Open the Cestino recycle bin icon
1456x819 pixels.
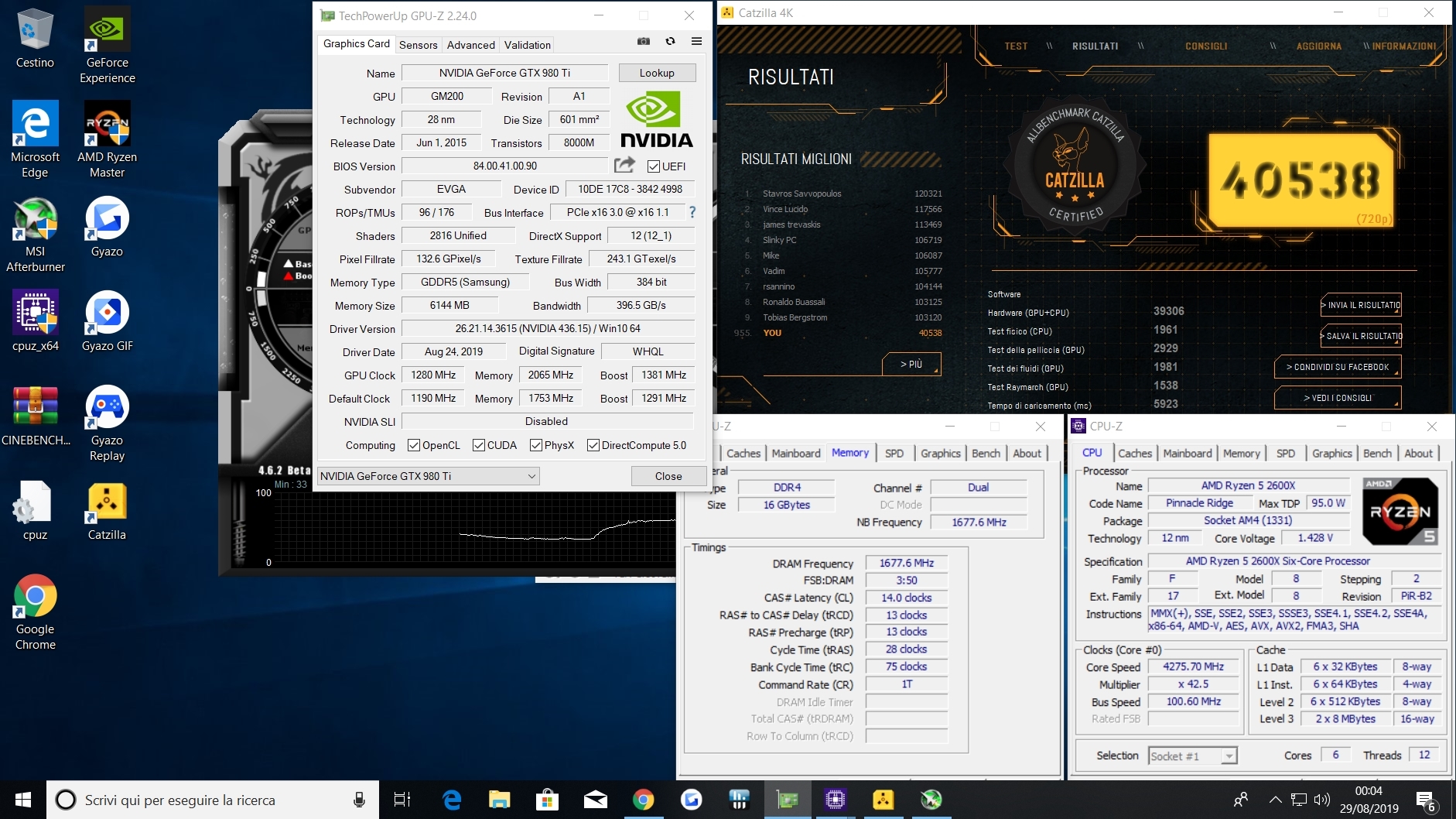coord(35,38)
